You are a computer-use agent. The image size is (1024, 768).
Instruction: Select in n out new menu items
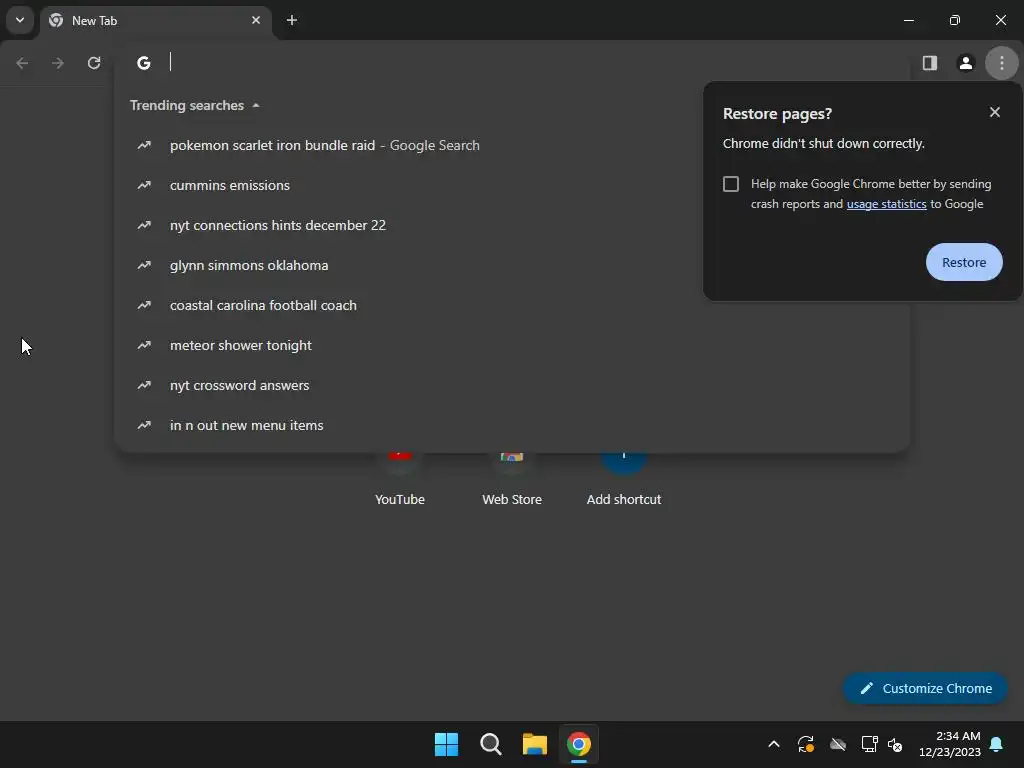tap(512, 425)
